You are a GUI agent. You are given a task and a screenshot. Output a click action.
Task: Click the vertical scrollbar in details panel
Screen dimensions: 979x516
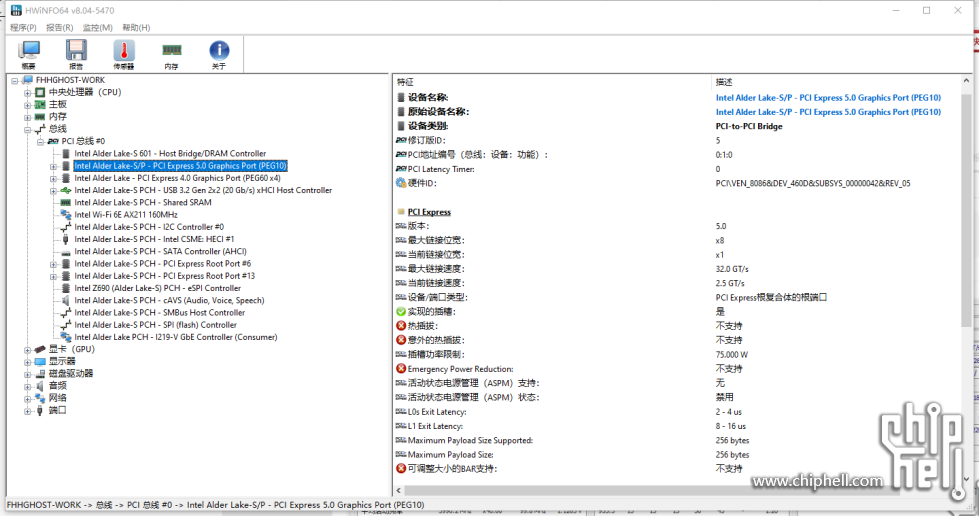pos(967,212)
